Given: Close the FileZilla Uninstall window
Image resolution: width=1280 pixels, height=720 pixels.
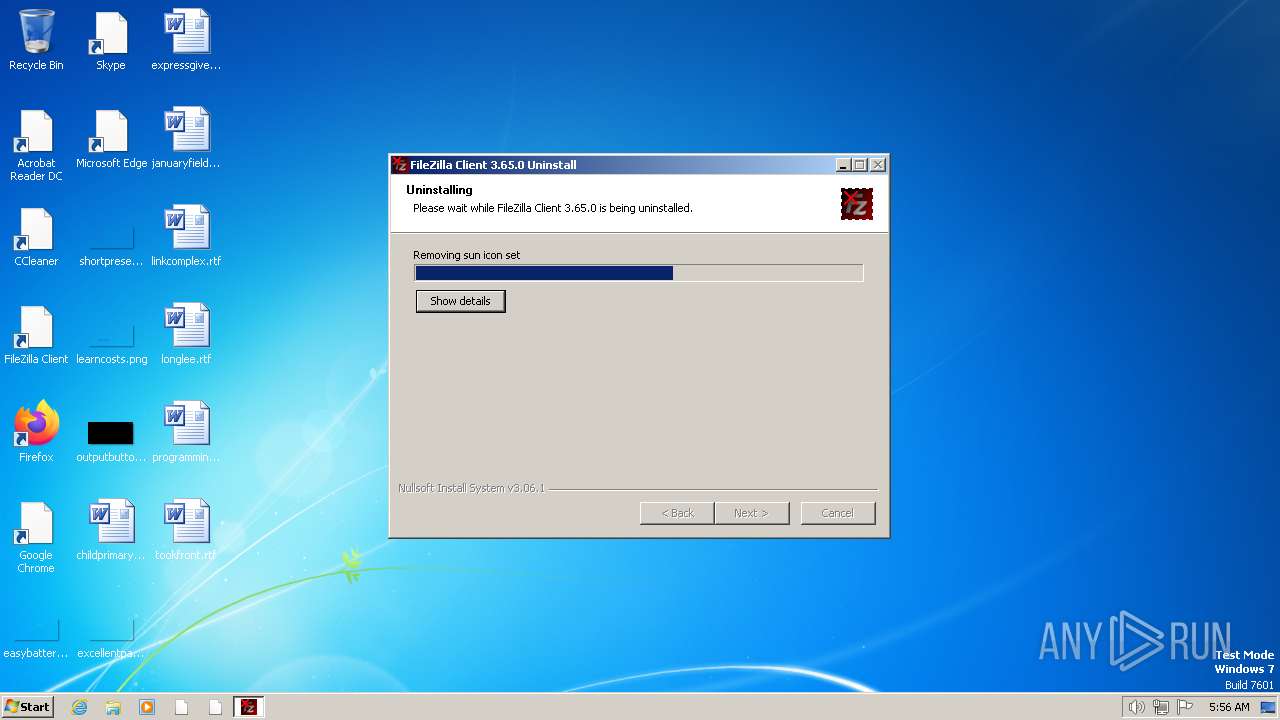Looking at the screenshot, I should 878,165.
